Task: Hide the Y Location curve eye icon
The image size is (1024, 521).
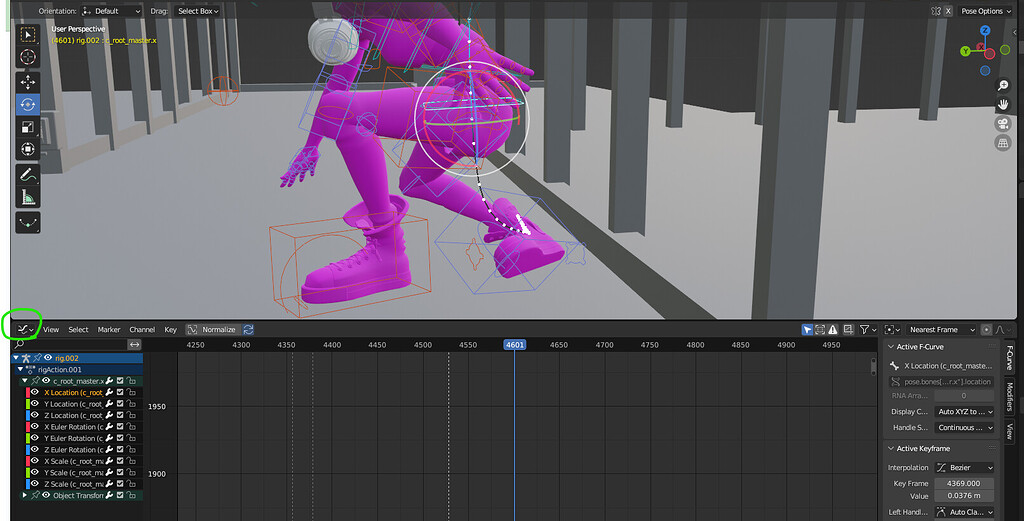Action: pos(35,403)
